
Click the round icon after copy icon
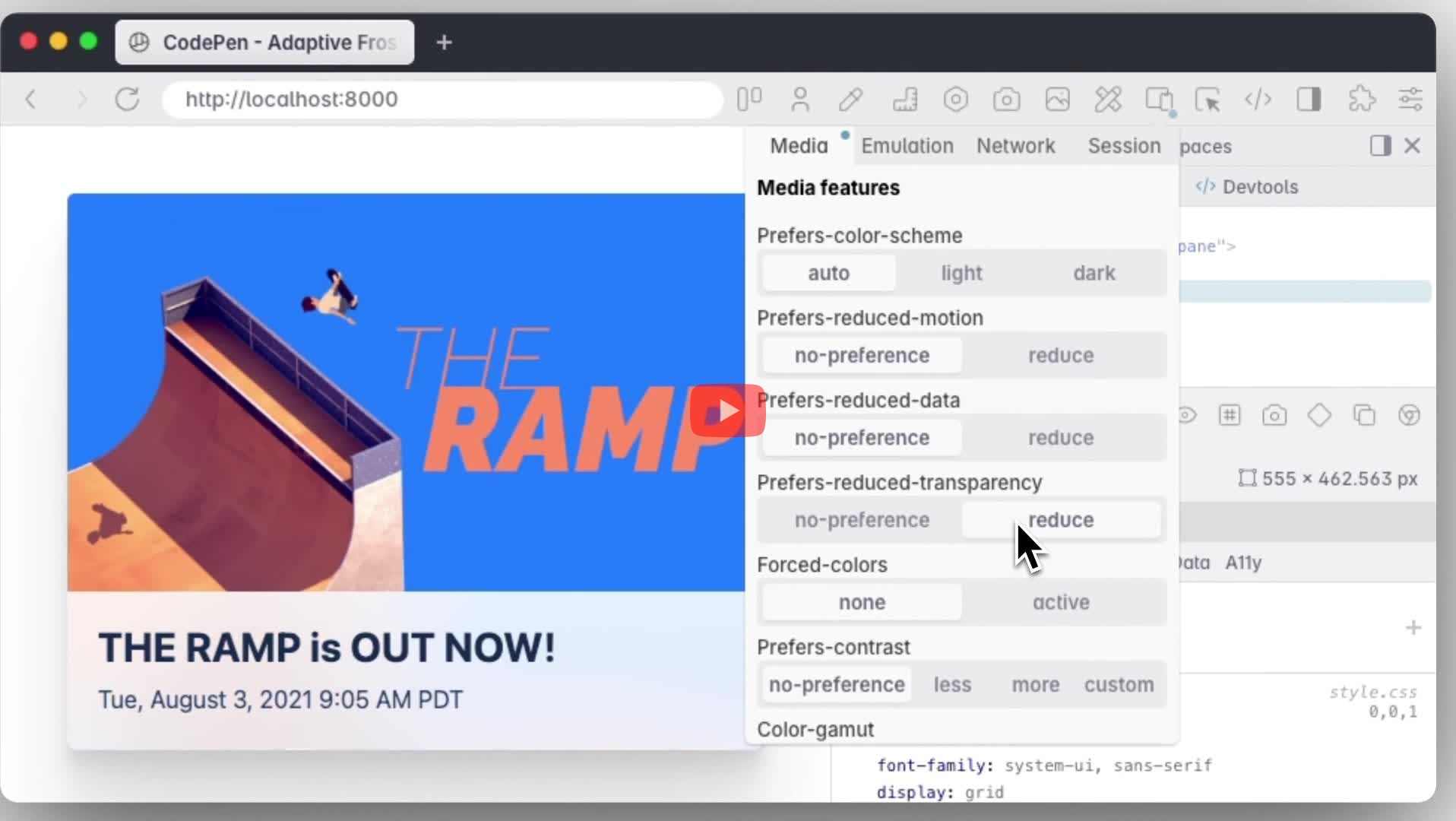[1409, 415]
